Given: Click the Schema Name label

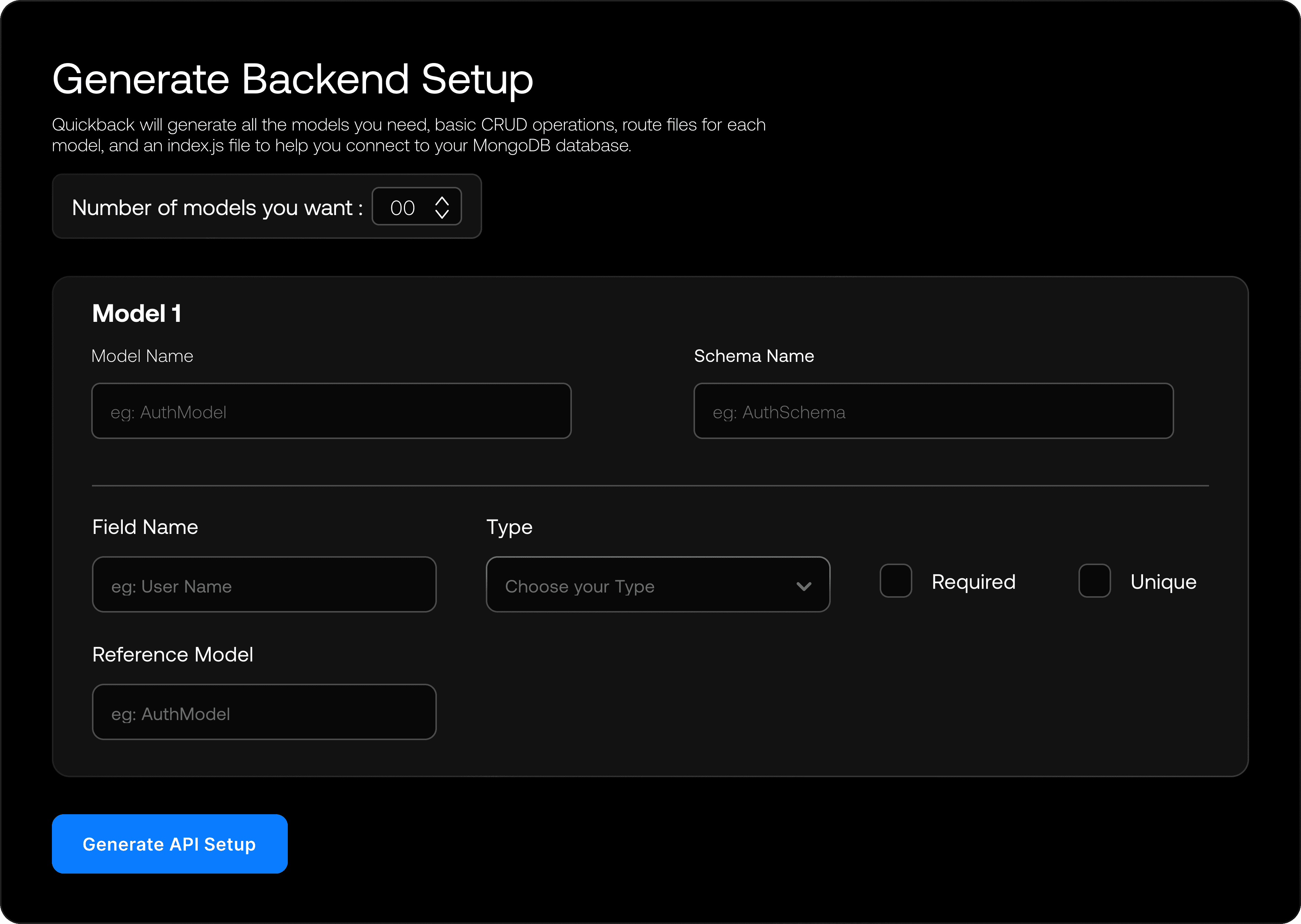Looking at the screenshot, I should 754,356.
